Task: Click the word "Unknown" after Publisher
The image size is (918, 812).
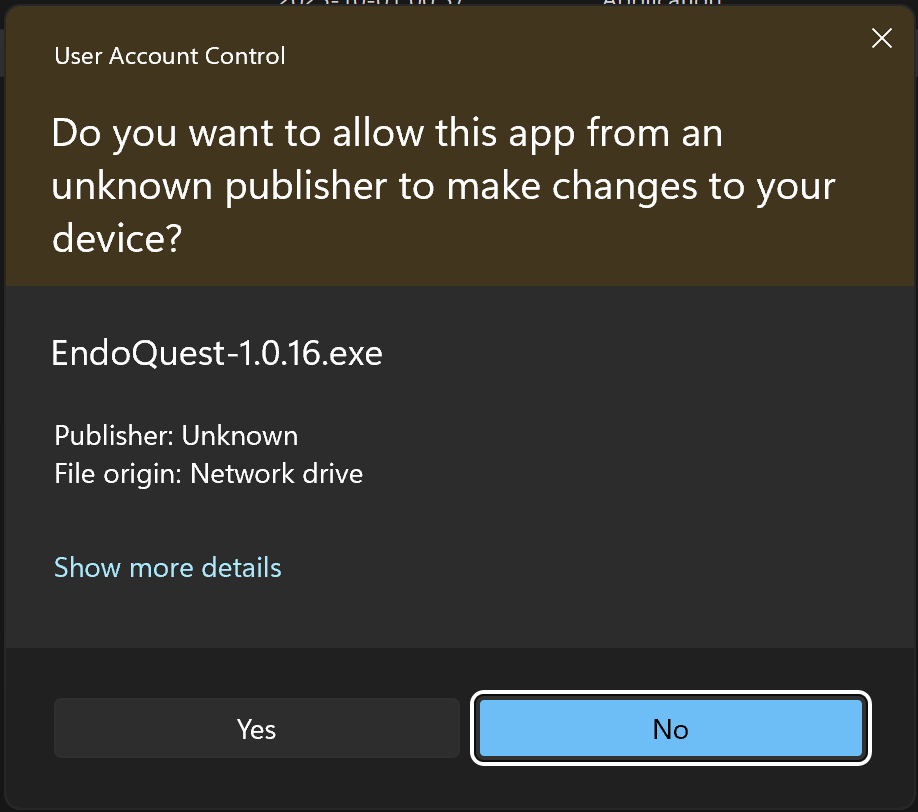Action: 240,436
